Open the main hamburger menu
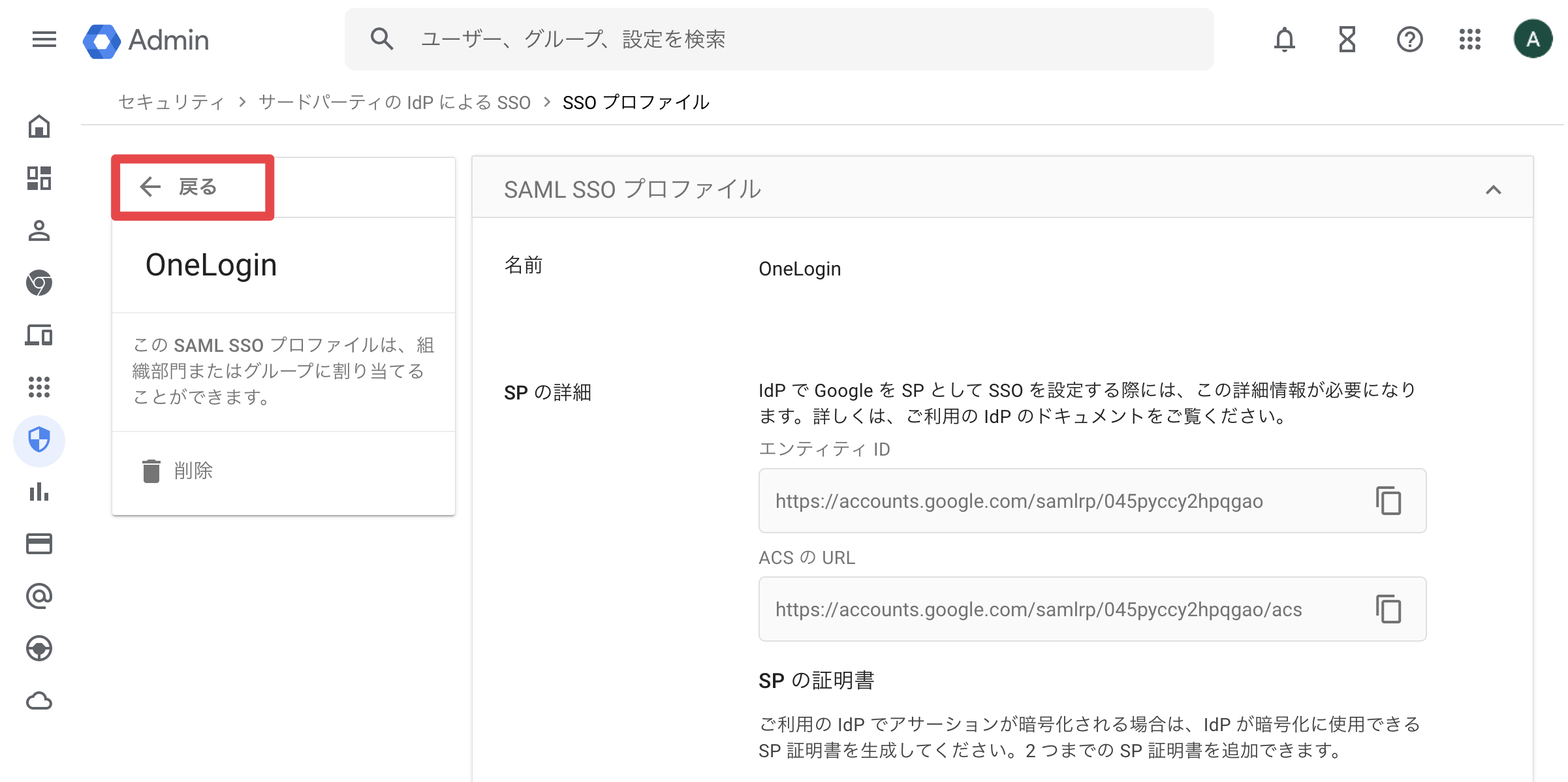The width and height of the screenshot is (1568, 782). (44, 39)
